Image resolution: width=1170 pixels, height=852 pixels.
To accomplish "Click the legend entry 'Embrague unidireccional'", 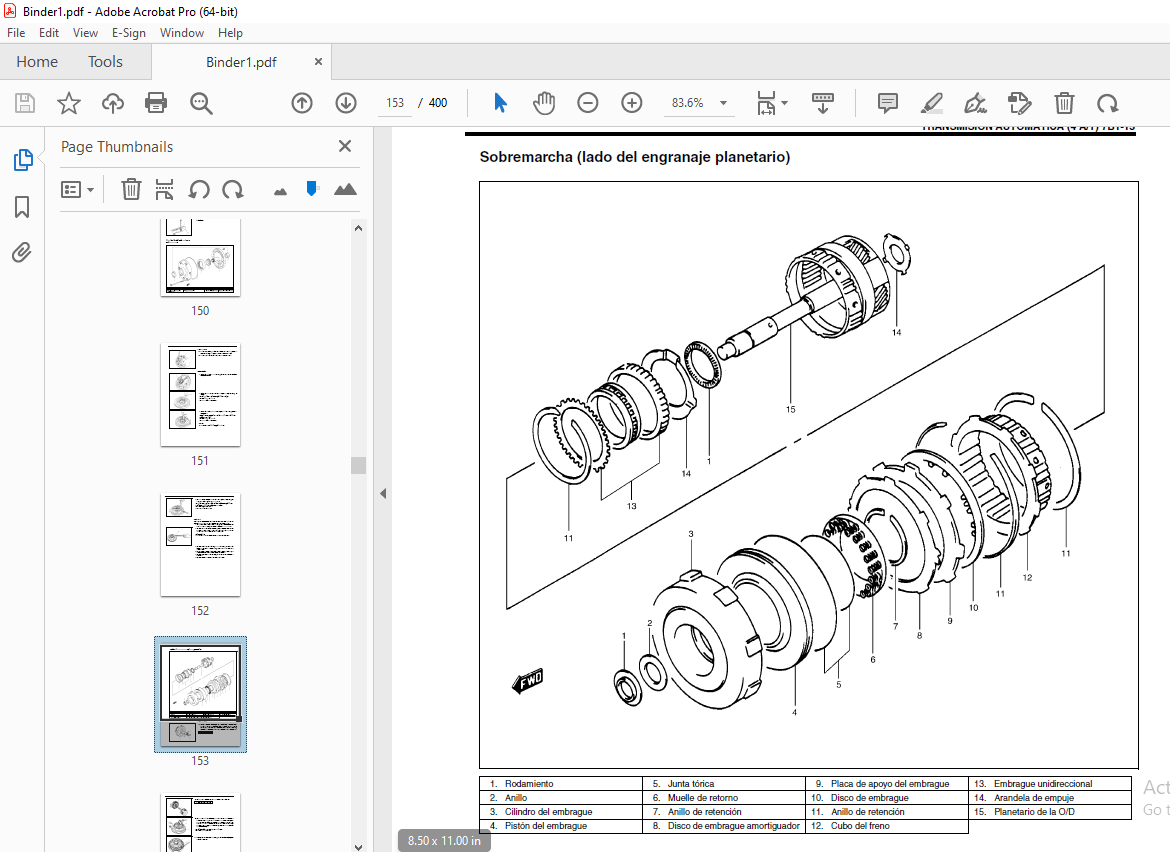I will pos(1043,783).
